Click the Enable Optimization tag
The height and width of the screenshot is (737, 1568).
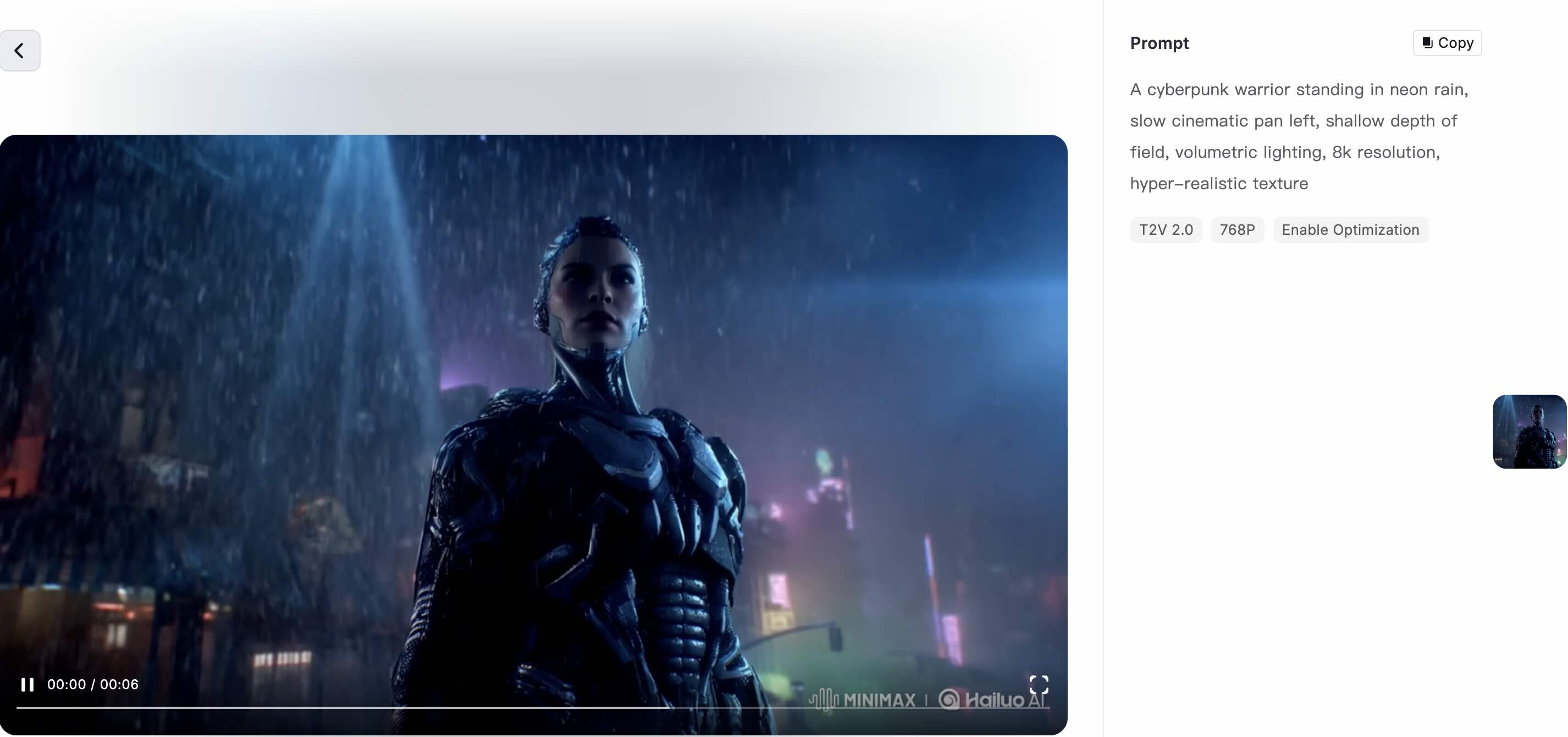pyautogui.click(x=1350, y=230)
